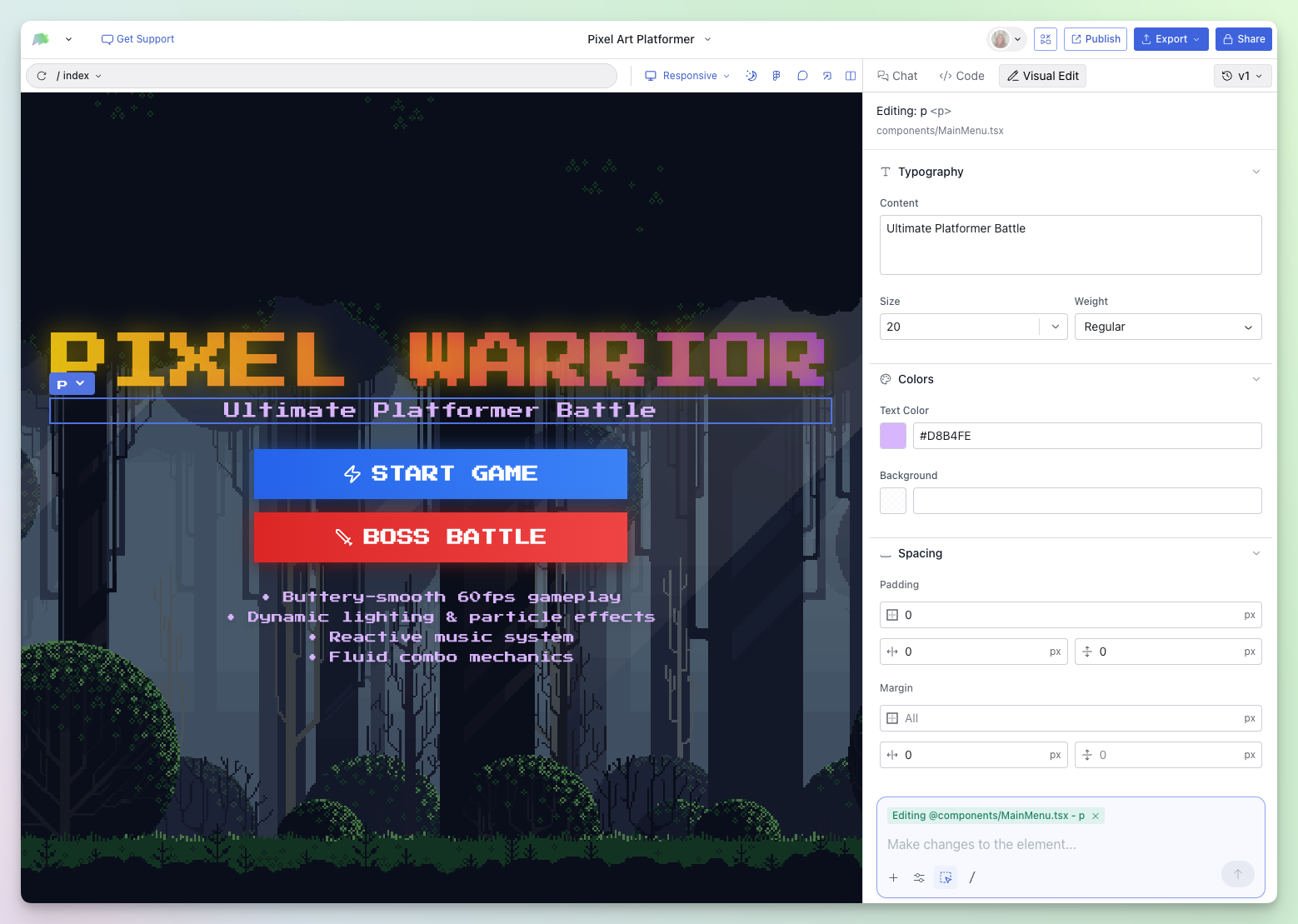Click the Content text field

tap(1070, 245)
